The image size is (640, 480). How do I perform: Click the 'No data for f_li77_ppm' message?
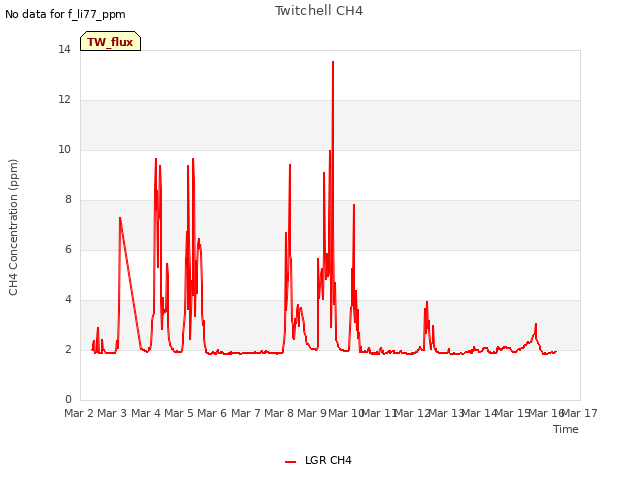(65, 14)
